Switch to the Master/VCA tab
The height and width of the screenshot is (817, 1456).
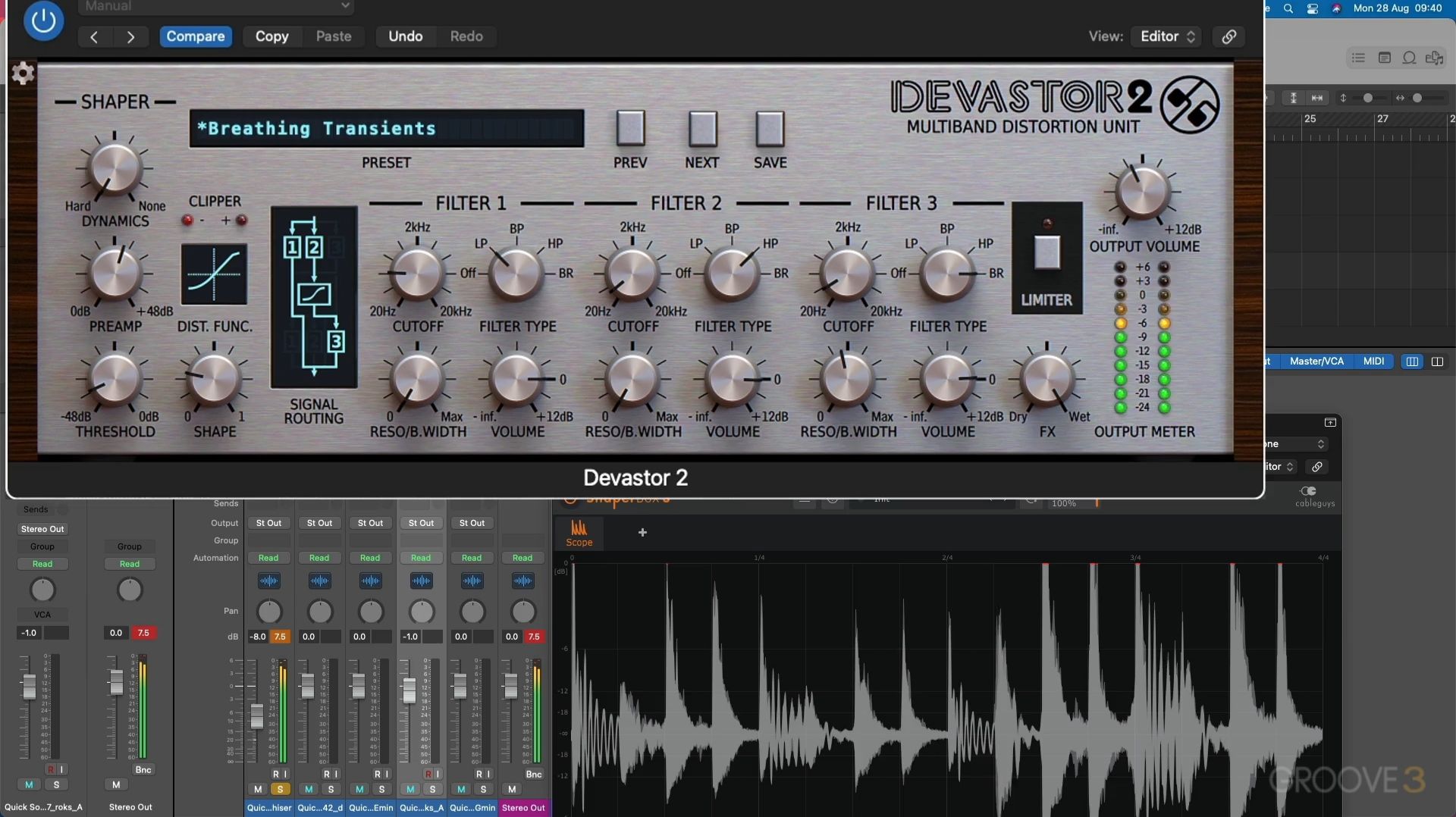(x=1316, y=362)
